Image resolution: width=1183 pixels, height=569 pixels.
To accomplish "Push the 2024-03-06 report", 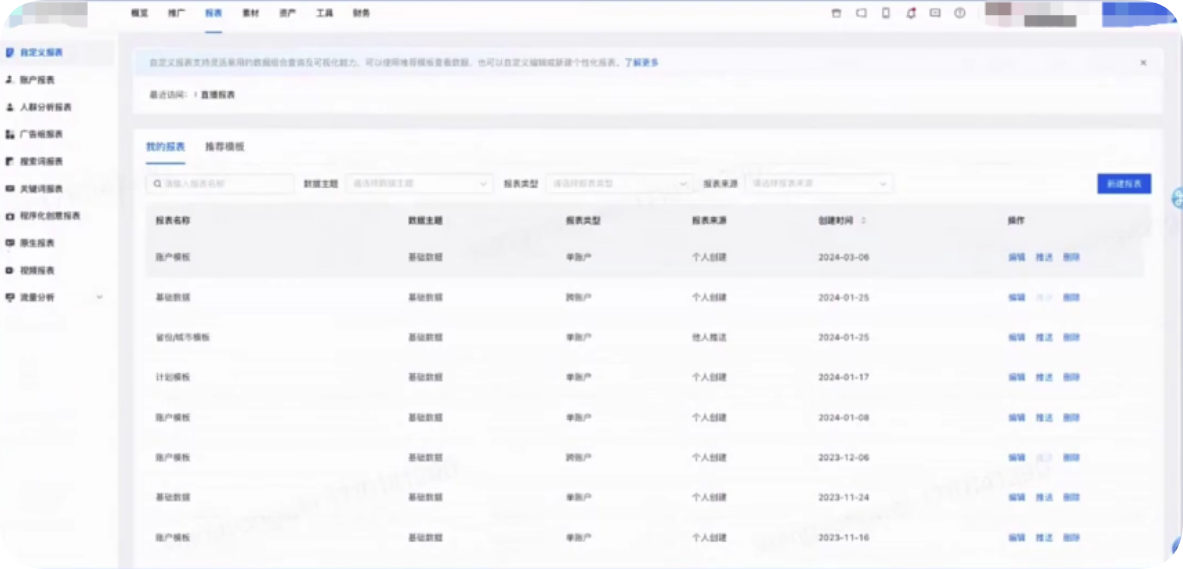I will 1044,257.
